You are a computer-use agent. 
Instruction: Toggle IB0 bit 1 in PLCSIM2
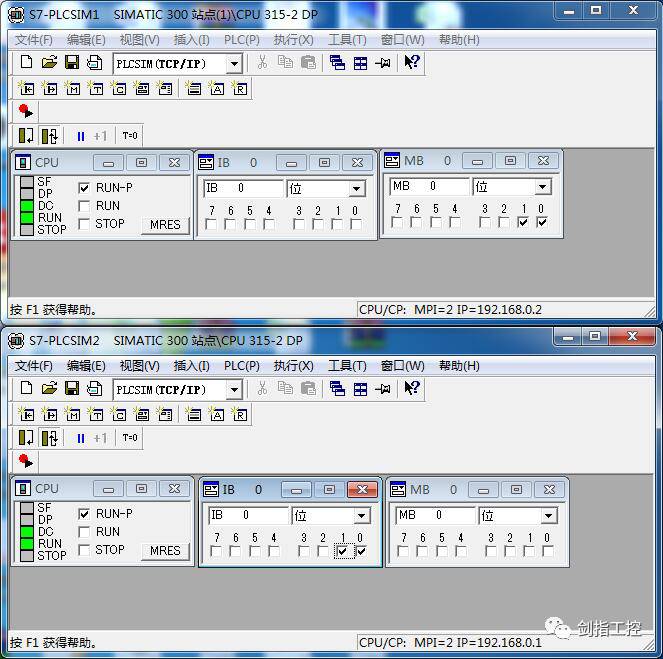342,551
